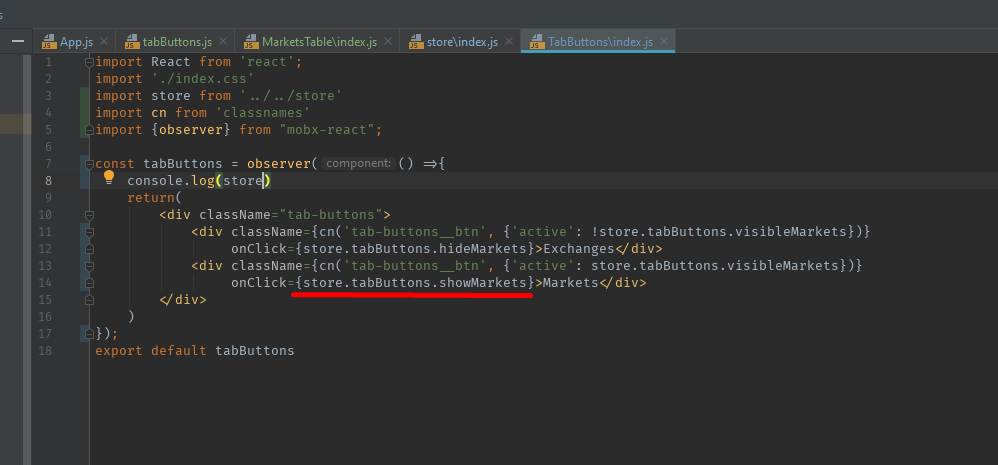Click the JS file icon on TabButtons\index.js tab
Screen dimensions: 998x465
tap(538, 42)
